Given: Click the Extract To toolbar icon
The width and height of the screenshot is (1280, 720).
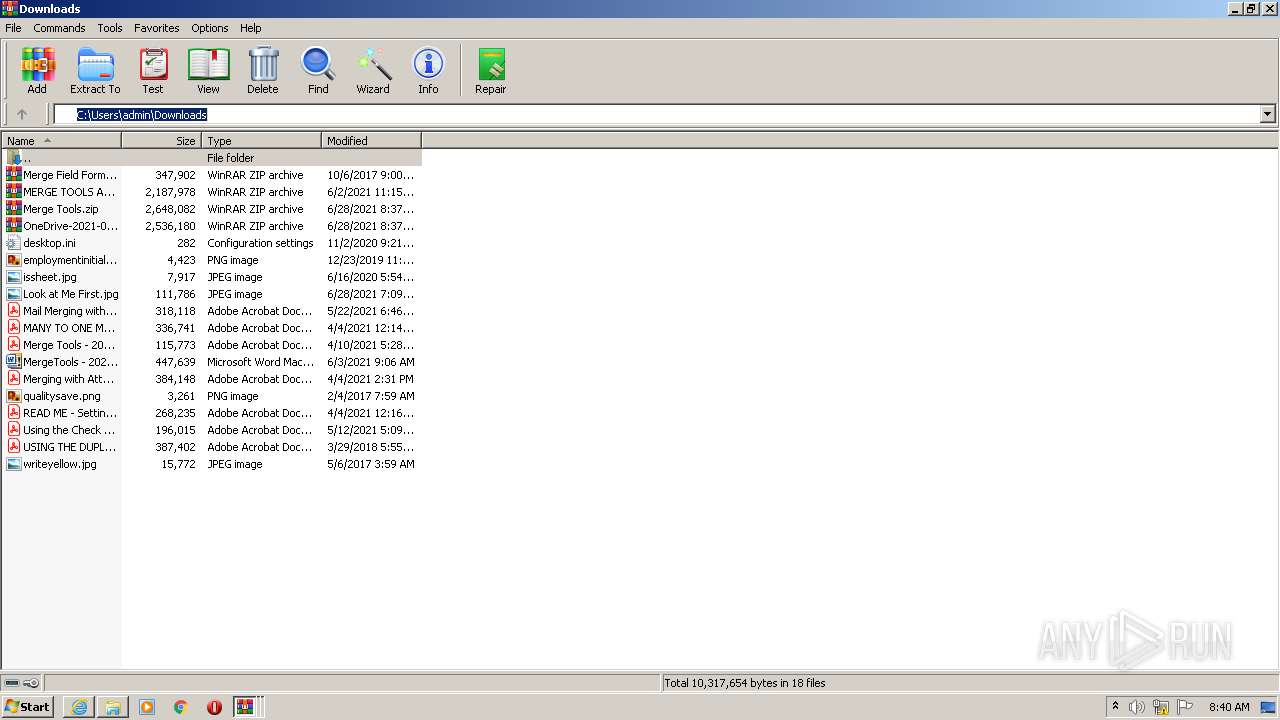Looking at the screenshot, I should [95, 70].
